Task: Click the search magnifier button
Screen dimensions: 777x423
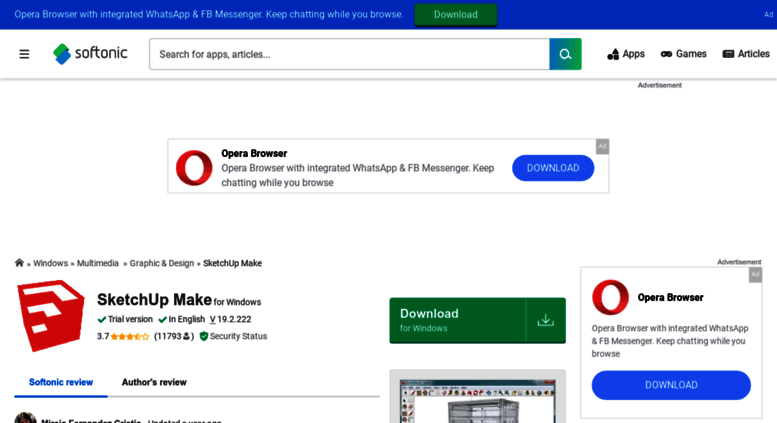Action: (x=565, y=54)
